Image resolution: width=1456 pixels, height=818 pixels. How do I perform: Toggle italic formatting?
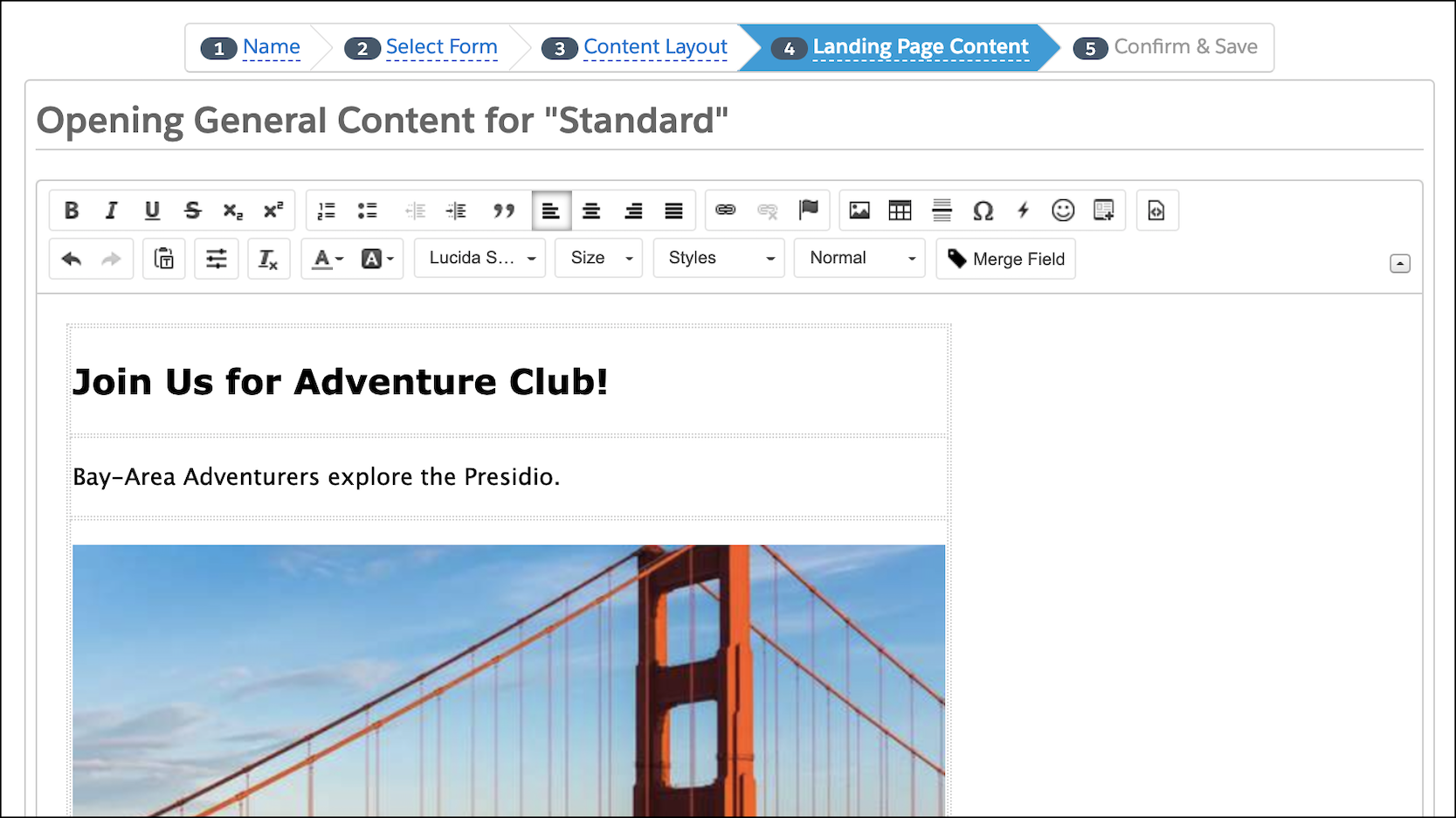coord(111,211)
